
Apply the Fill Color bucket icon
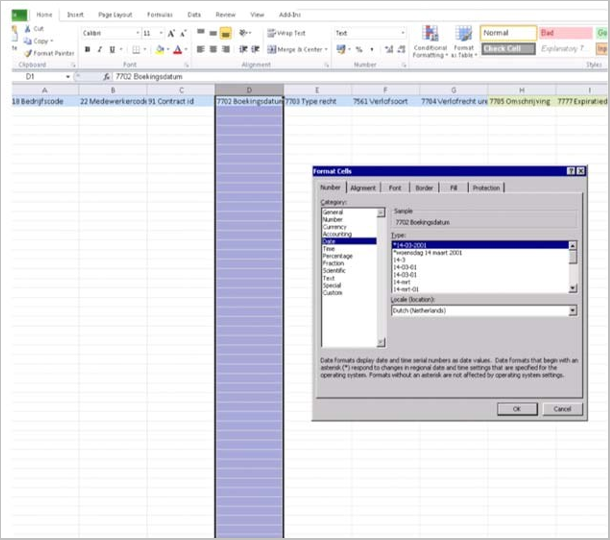pyautogui.click(x=159, y=49)
